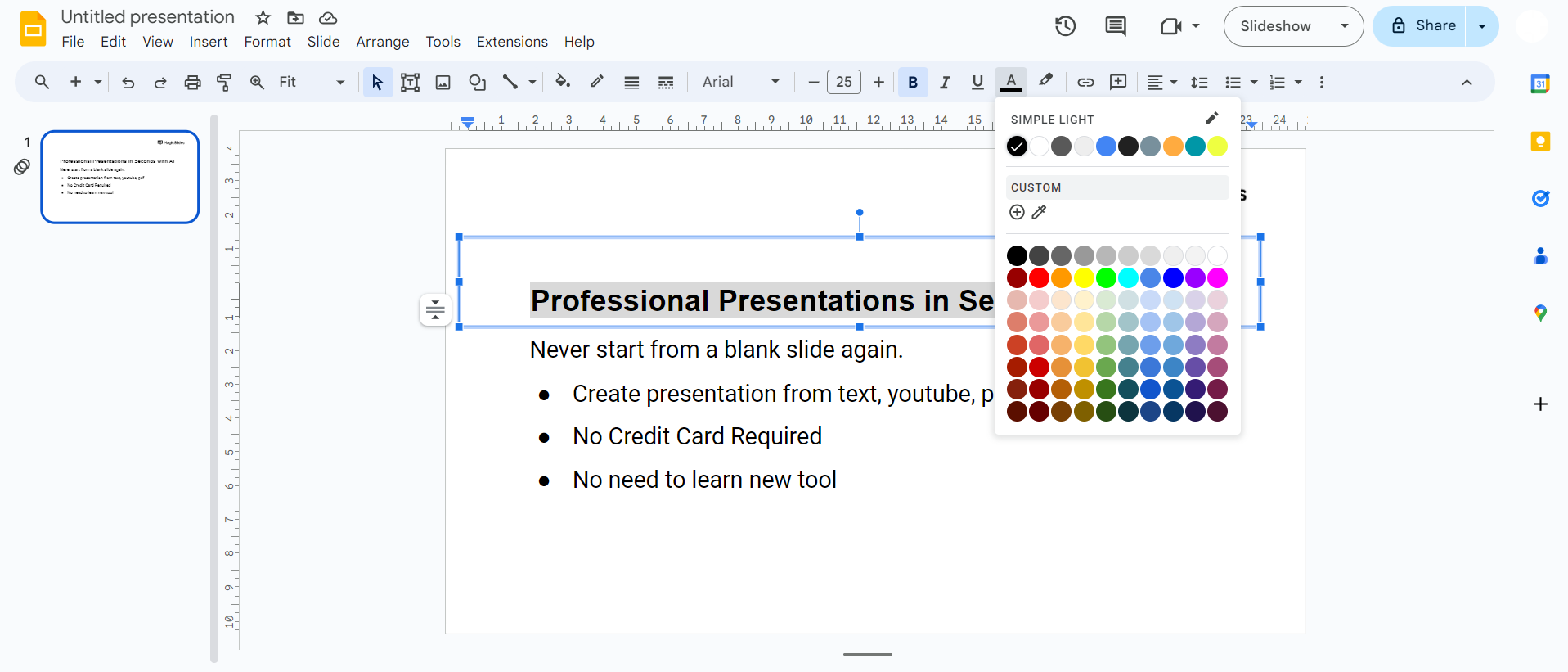Select the paint format roller icon
The width and height of the screenshot is (1568, 672).
(x=224, y=82)
